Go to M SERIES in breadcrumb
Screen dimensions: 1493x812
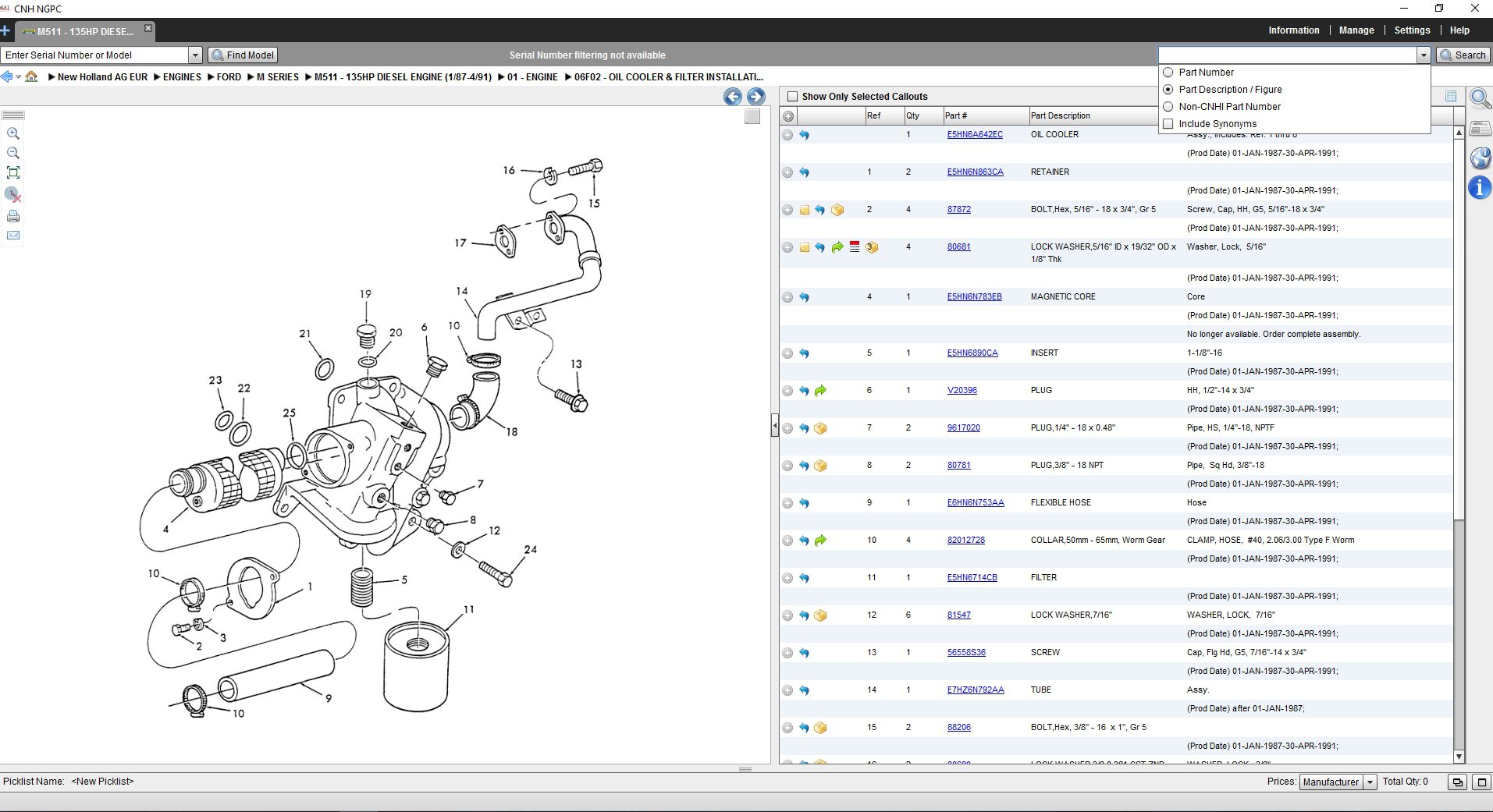pyautogui.click(x=278, y=77)
